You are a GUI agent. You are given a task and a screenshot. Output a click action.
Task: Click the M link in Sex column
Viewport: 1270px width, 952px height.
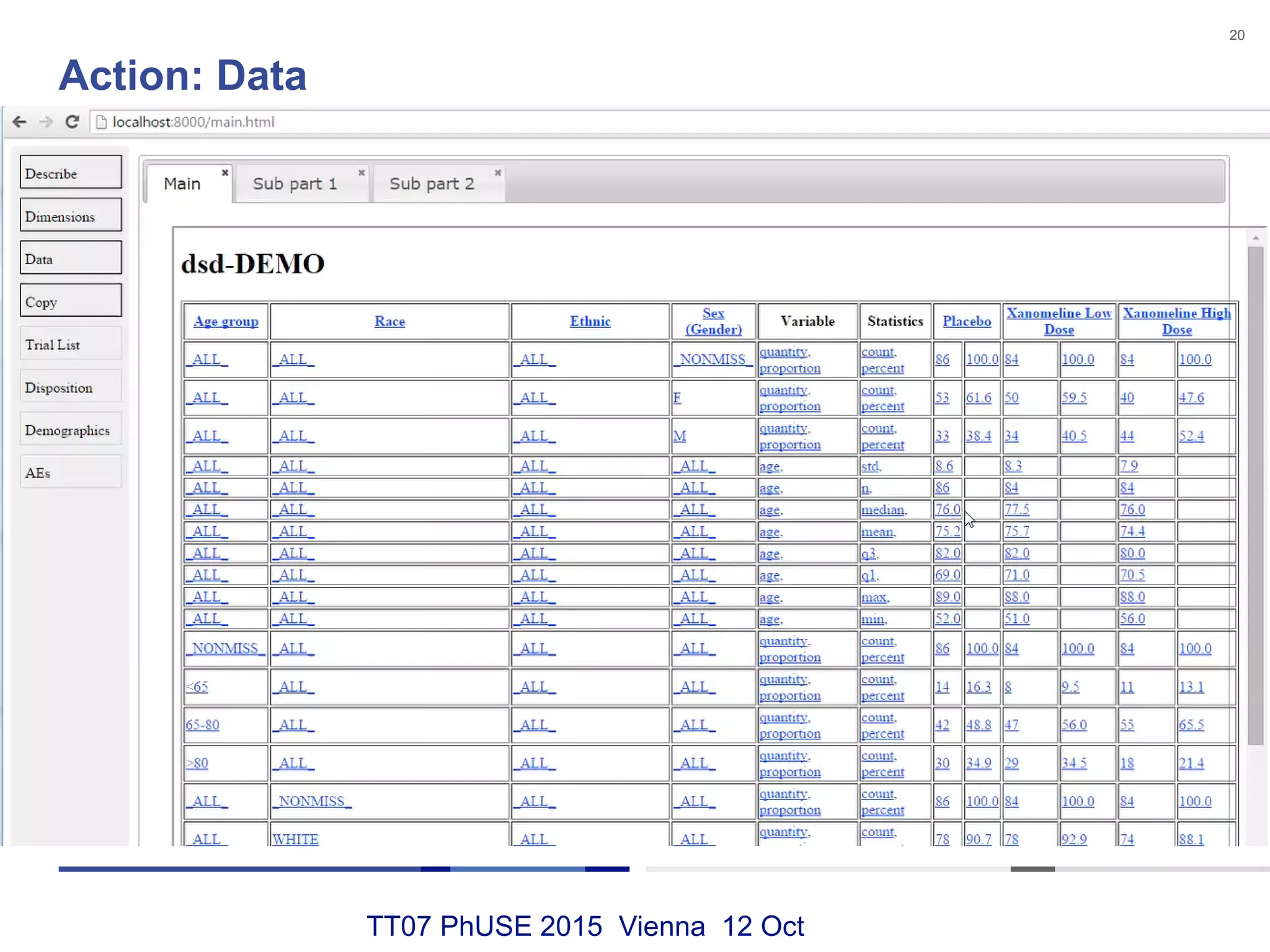click(680, 436)
